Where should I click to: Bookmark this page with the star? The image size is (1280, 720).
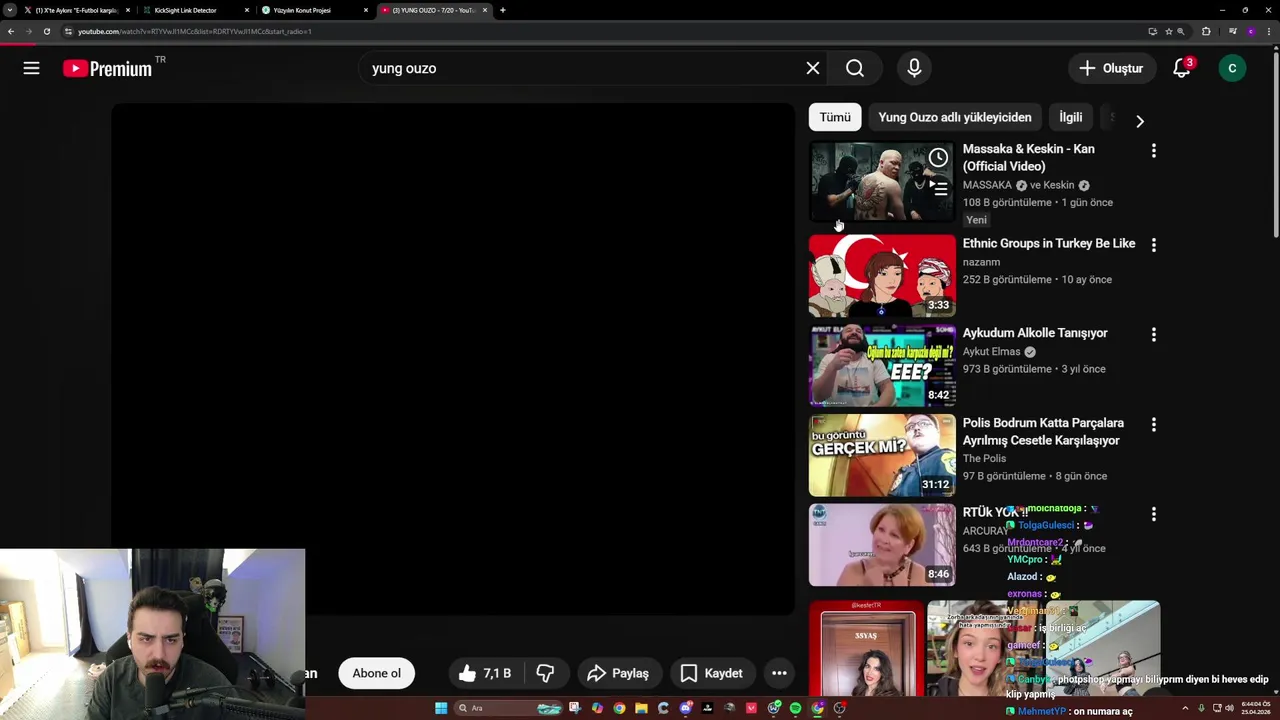click(x=1168, y=31)
